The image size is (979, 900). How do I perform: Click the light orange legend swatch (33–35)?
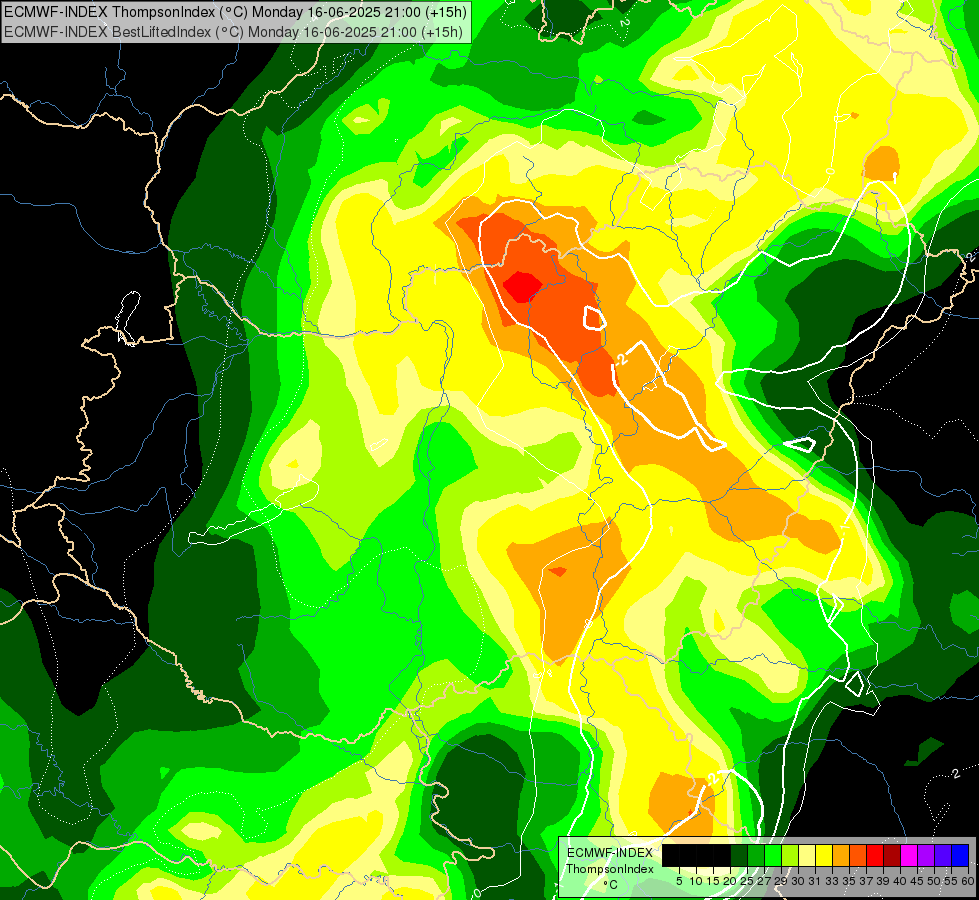tap(841, 855)
